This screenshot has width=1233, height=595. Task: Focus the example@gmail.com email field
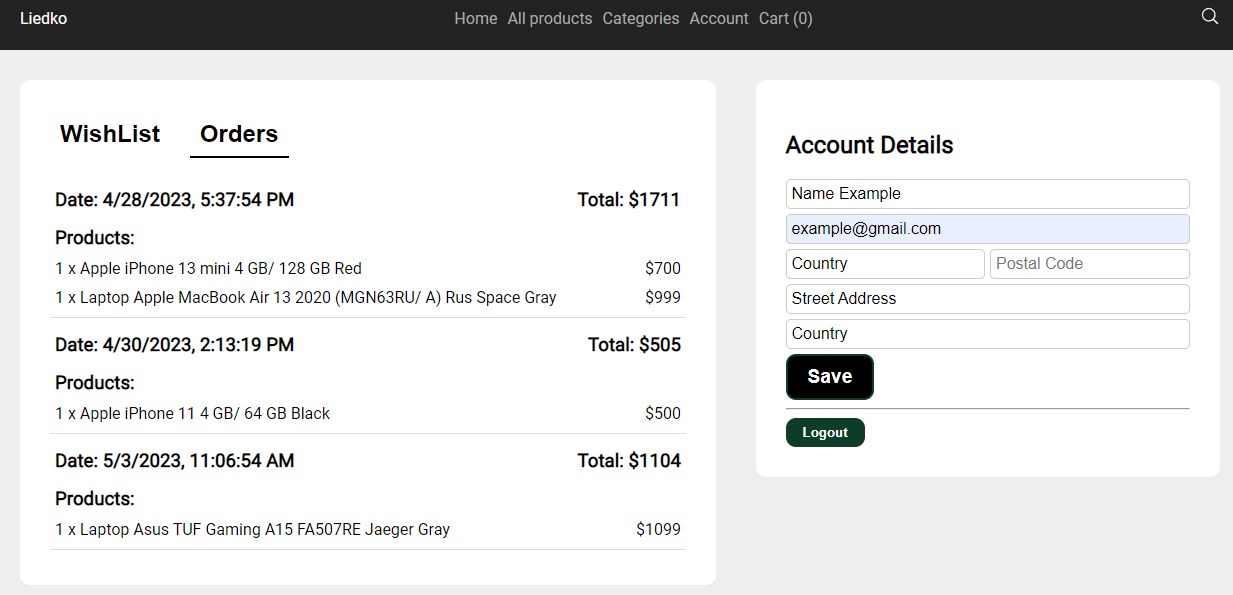pos(987,229)
